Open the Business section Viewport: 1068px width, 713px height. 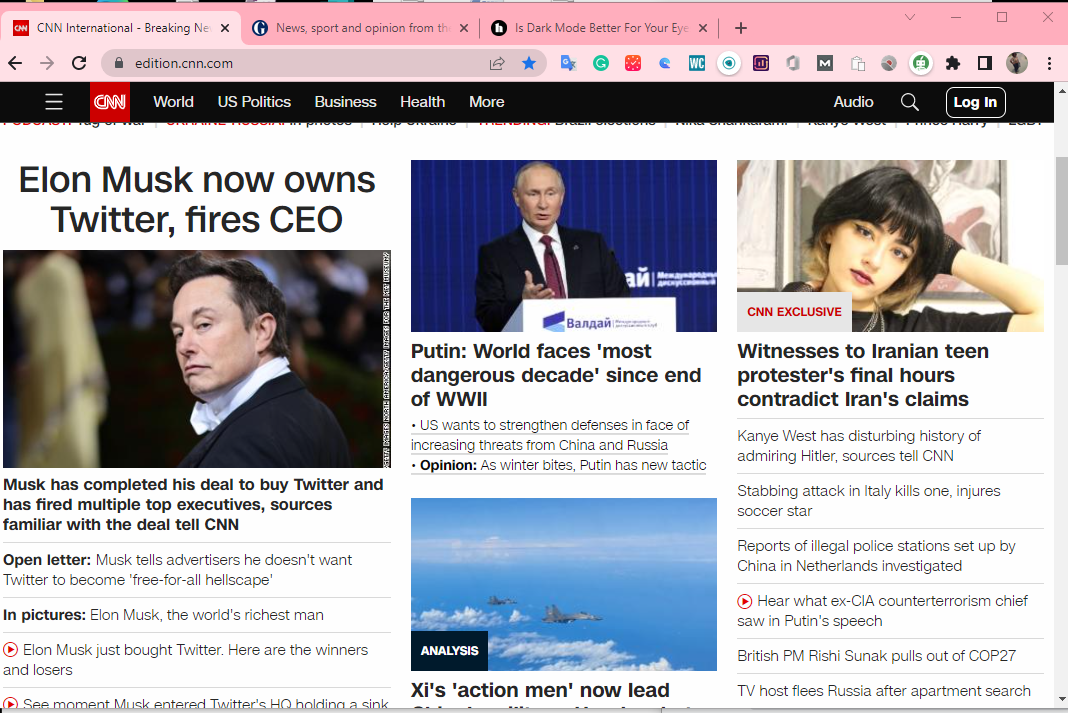(345, 102)
